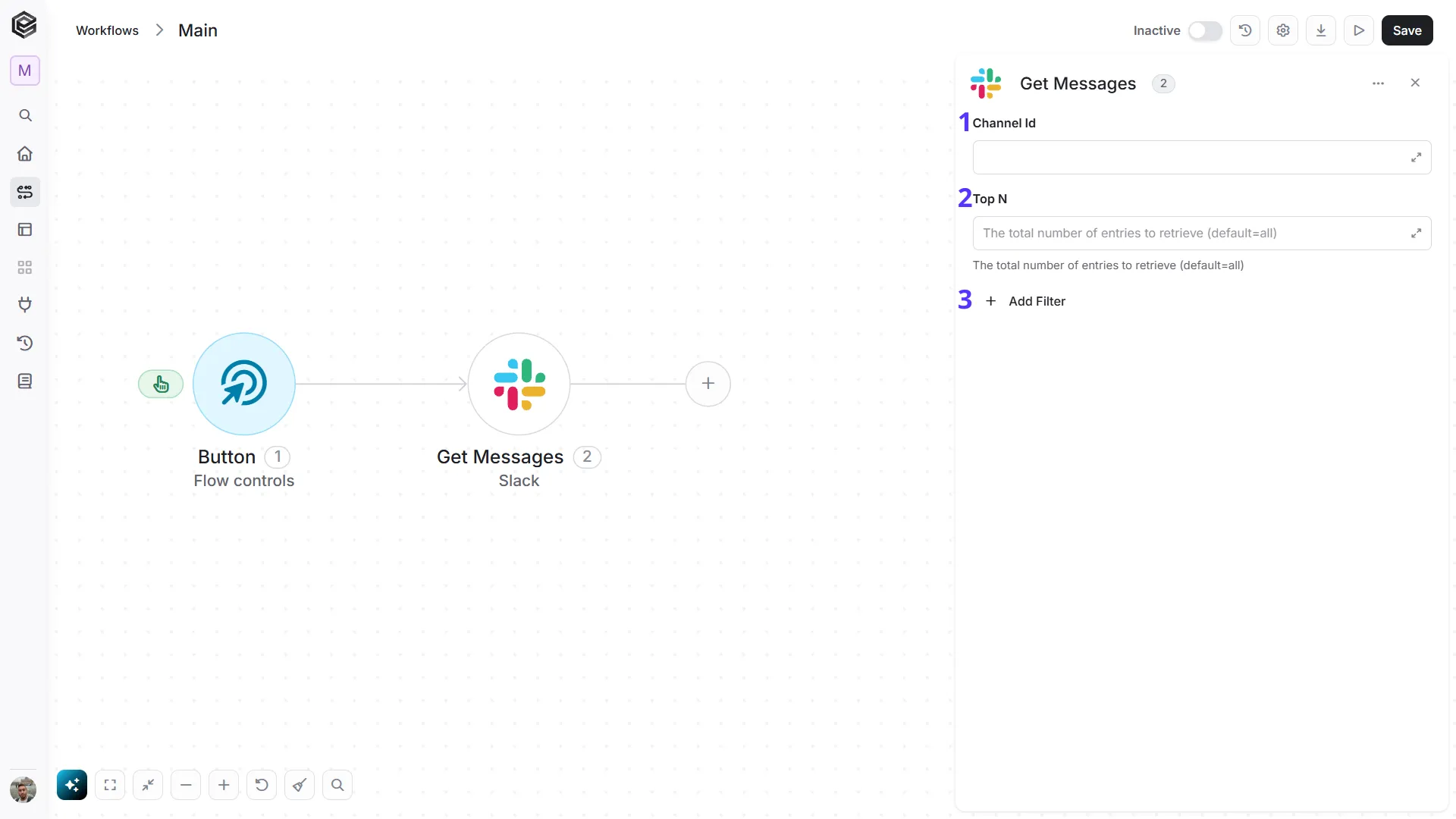Open the connections plug icon
The height and width of the screenshot is (819, 1456).
coord(25,305)
